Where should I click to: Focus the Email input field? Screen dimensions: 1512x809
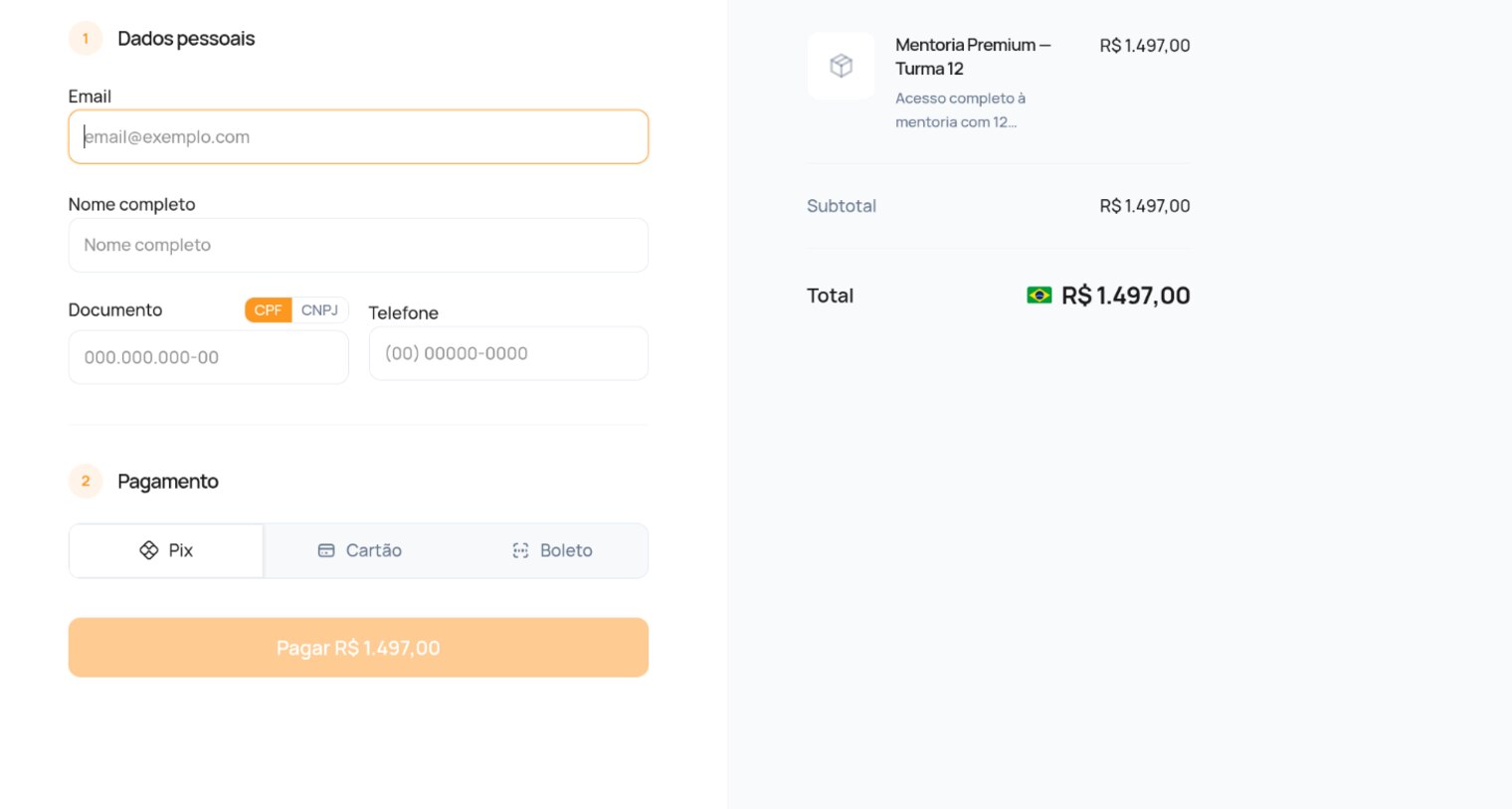click(358, 137)
